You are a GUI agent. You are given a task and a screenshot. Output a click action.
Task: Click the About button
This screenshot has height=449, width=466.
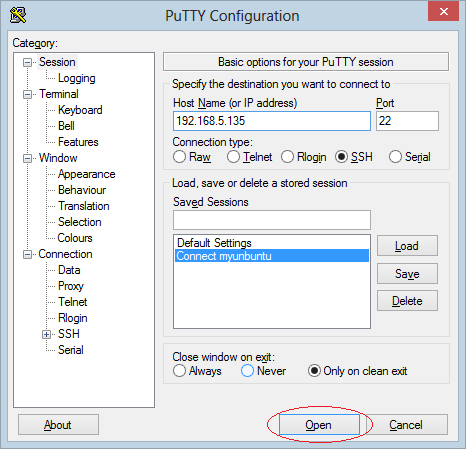58,425
